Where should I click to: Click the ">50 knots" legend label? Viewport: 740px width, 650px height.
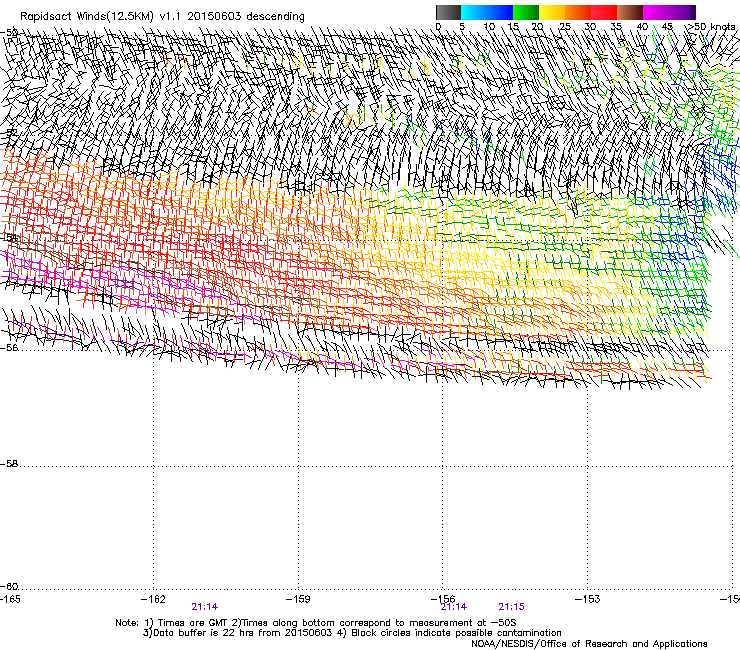pos(711,26)
